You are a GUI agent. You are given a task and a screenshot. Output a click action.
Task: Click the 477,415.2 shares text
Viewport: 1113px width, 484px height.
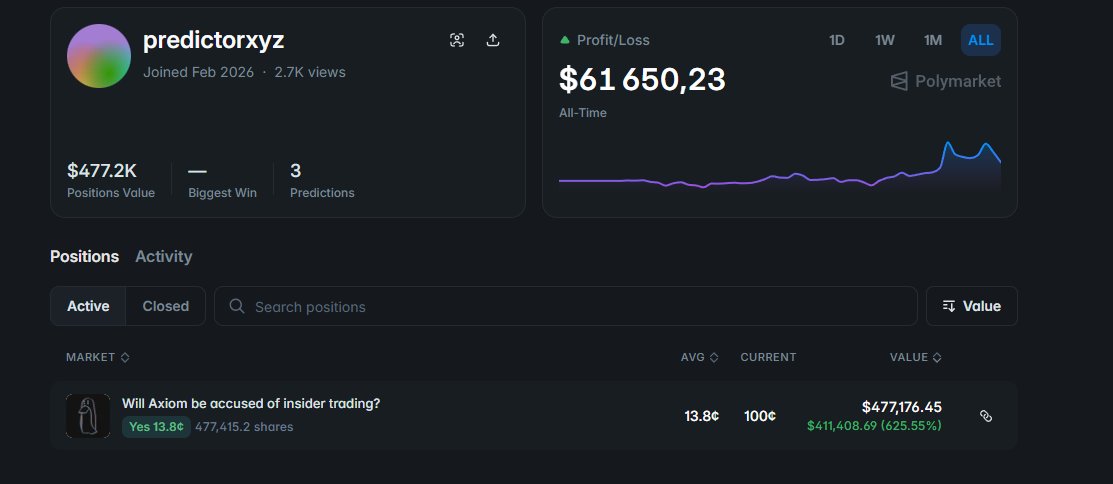click(x=244, y=427)
